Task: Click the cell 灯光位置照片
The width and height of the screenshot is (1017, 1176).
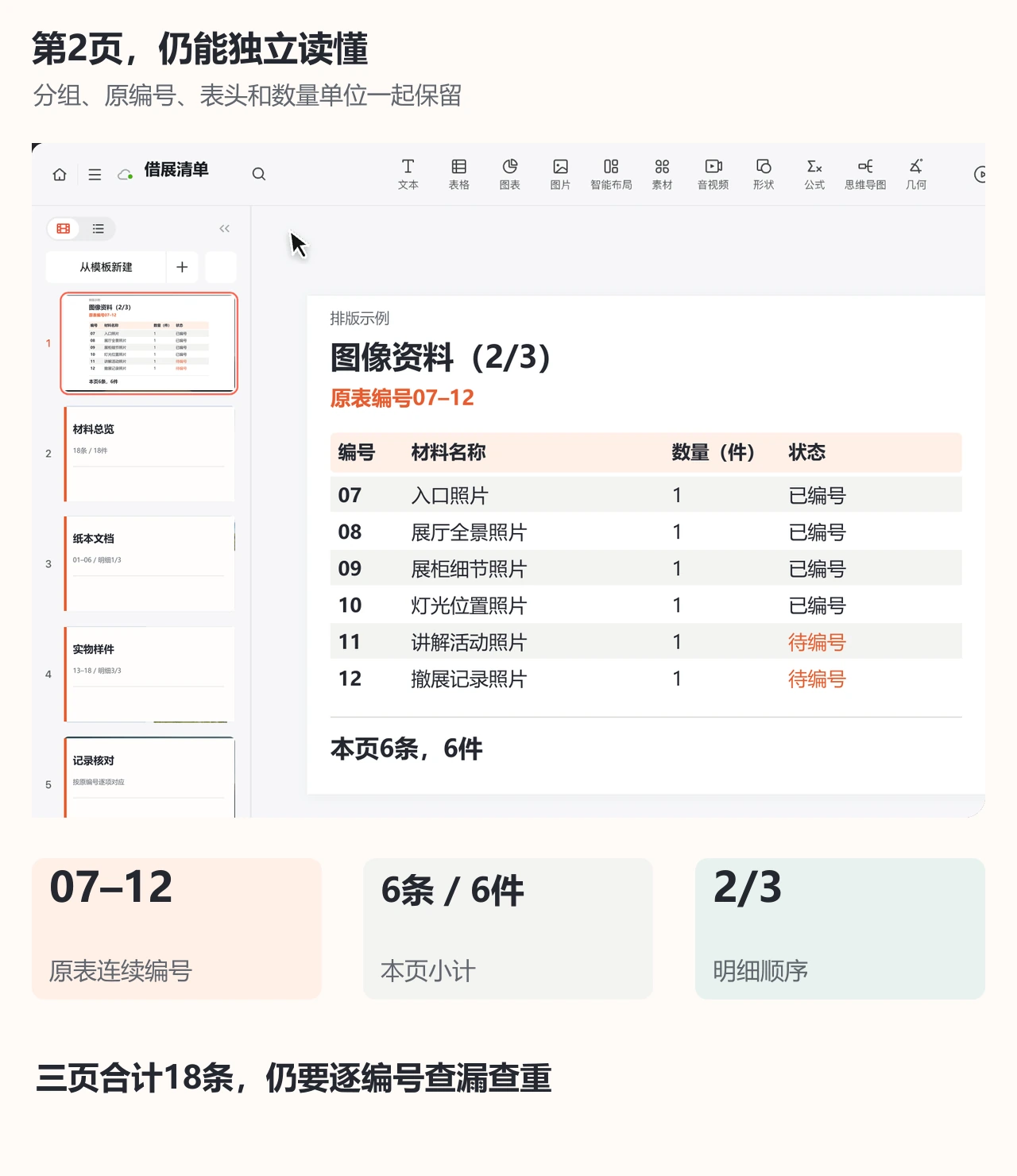Action: click(469, 605)
